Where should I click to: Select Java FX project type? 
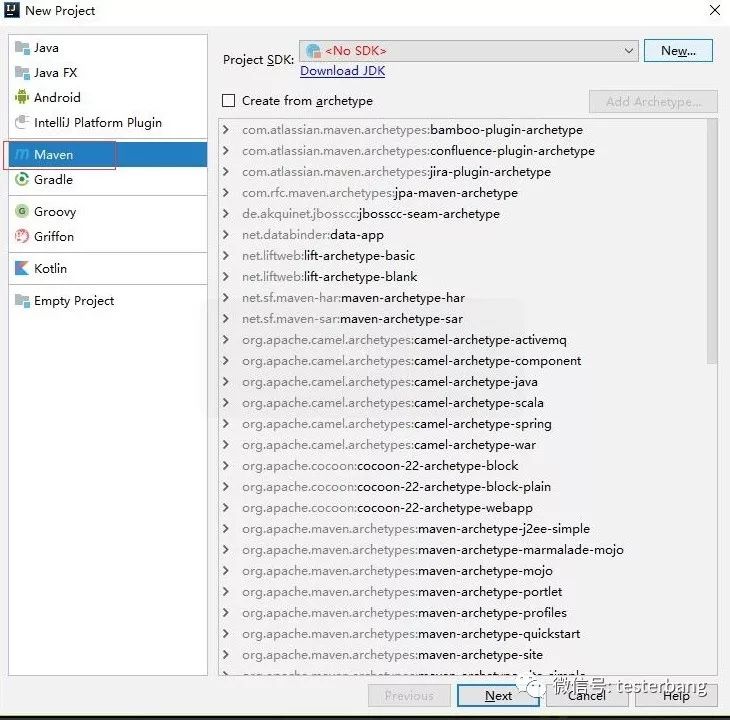[x=108, y=73]
